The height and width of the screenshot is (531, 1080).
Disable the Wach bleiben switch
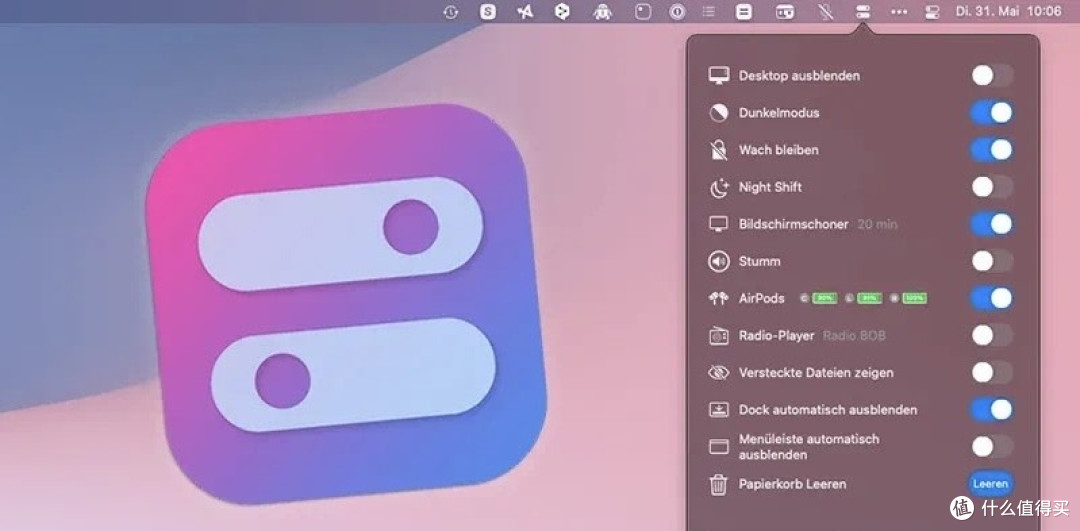tap(992, 149)
